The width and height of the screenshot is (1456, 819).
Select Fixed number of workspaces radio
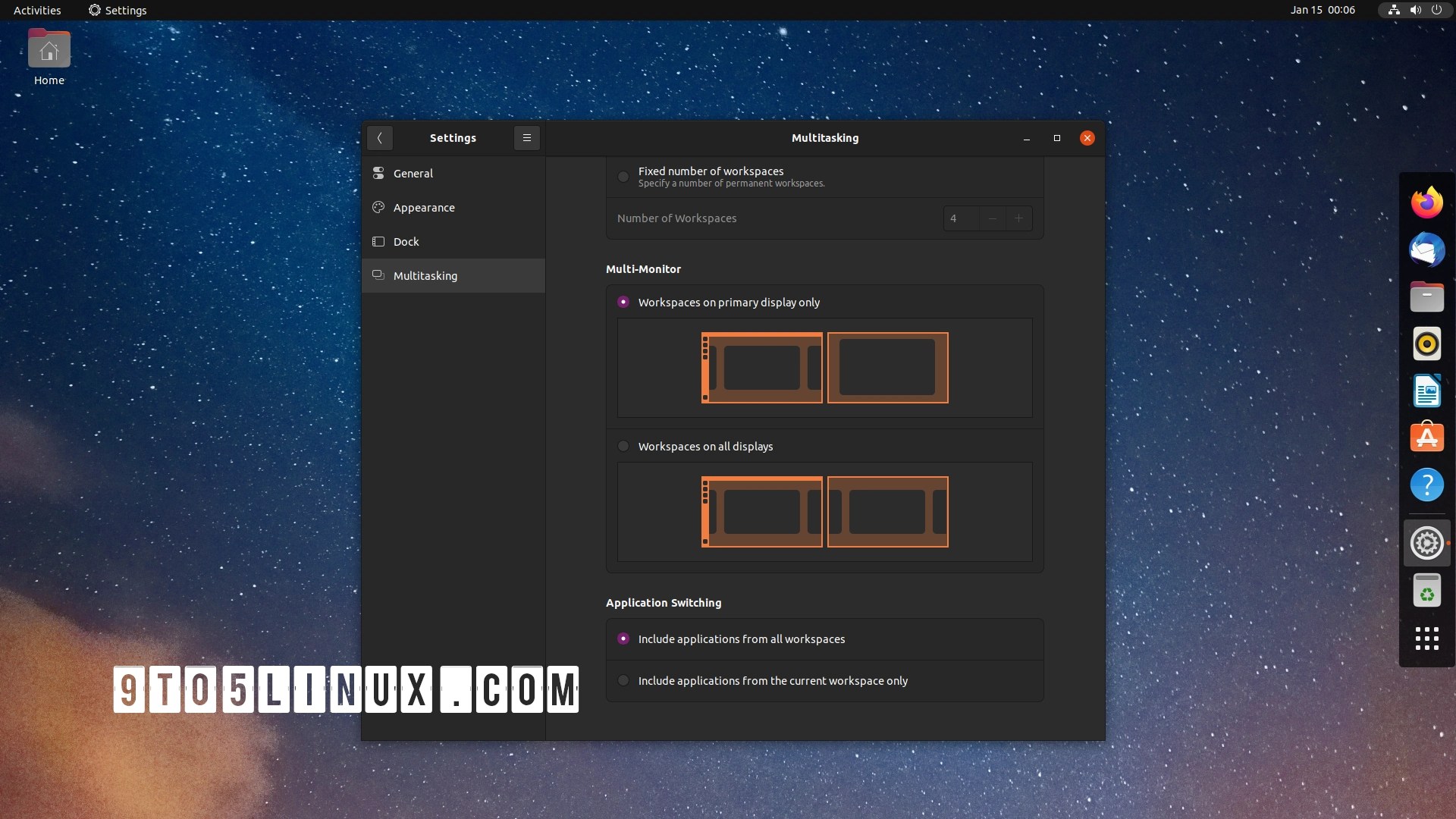pyautogui.click(x=623, y=177)
